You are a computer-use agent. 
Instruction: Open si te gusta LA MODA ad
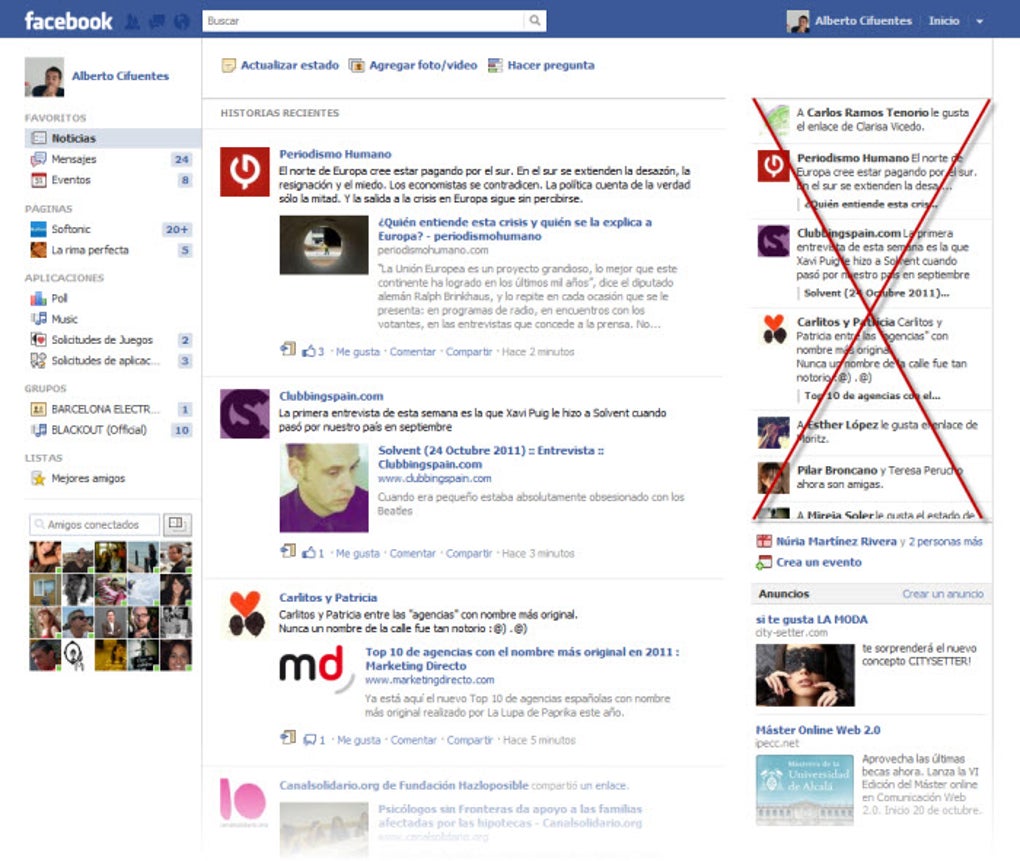click(811, 619)
